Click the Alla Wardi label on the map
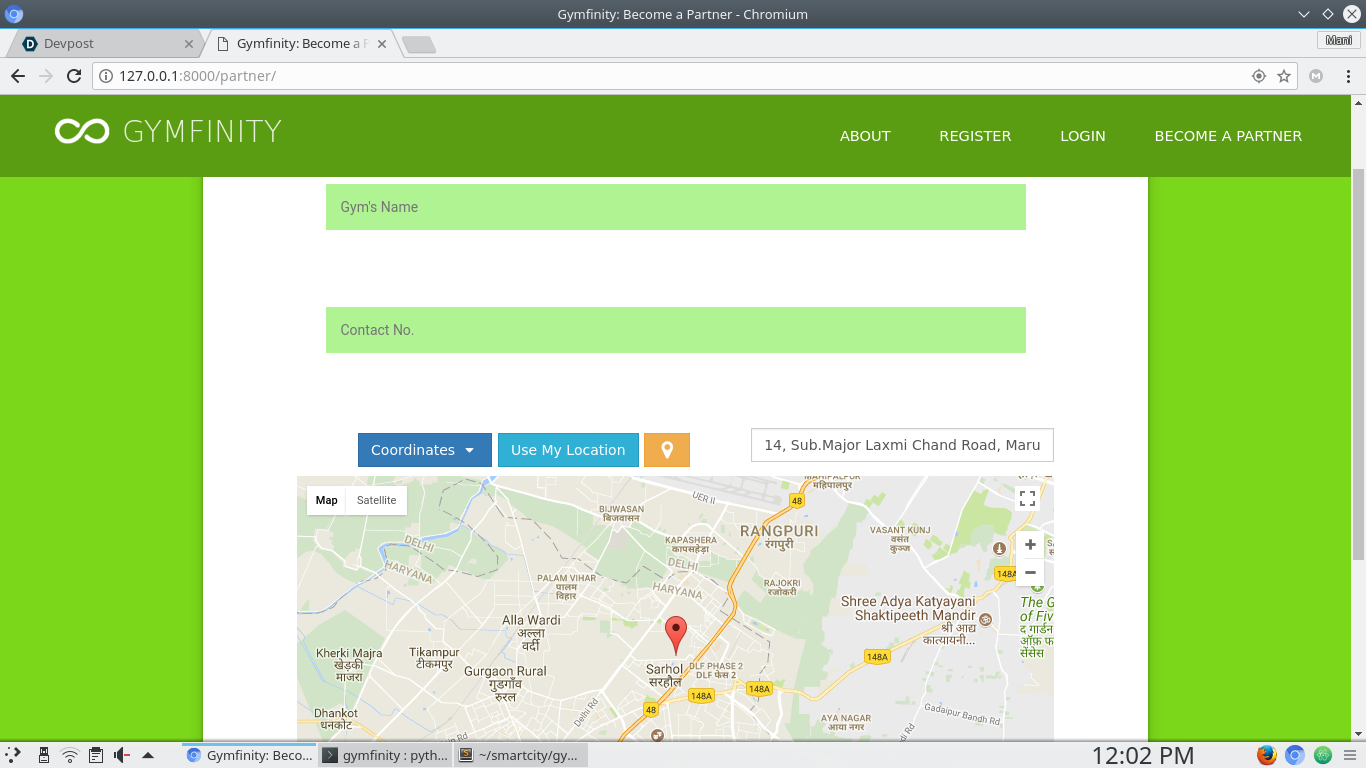The image size is (1366, 768). [x=531, y=632]
